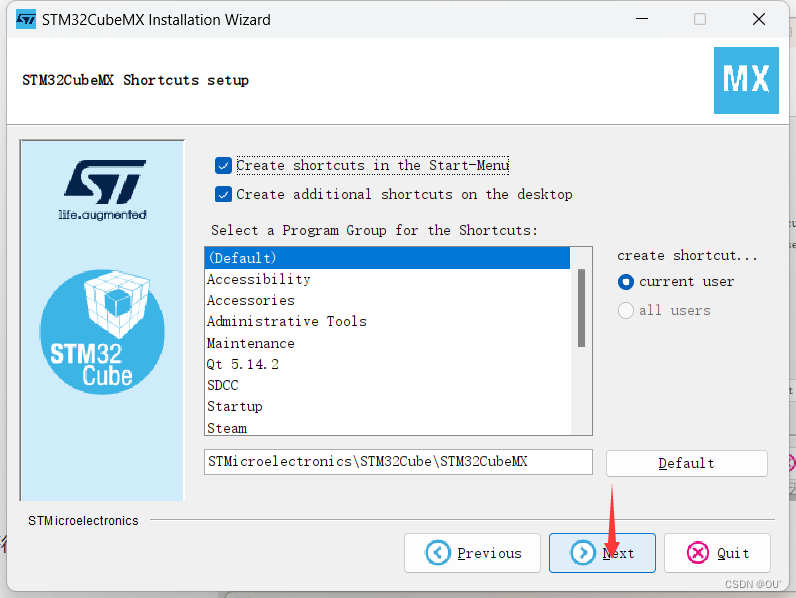
Task: Select Startup in the program group list
Action: click(387, 407)
